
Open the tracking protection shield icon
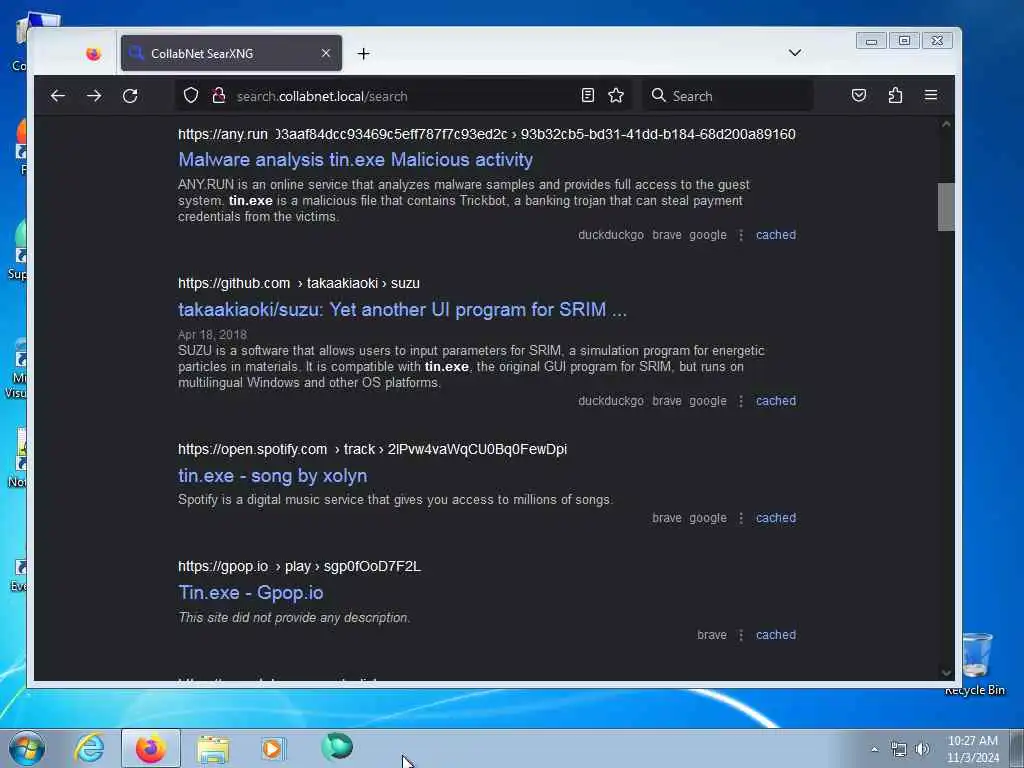[x=191, y=96]
